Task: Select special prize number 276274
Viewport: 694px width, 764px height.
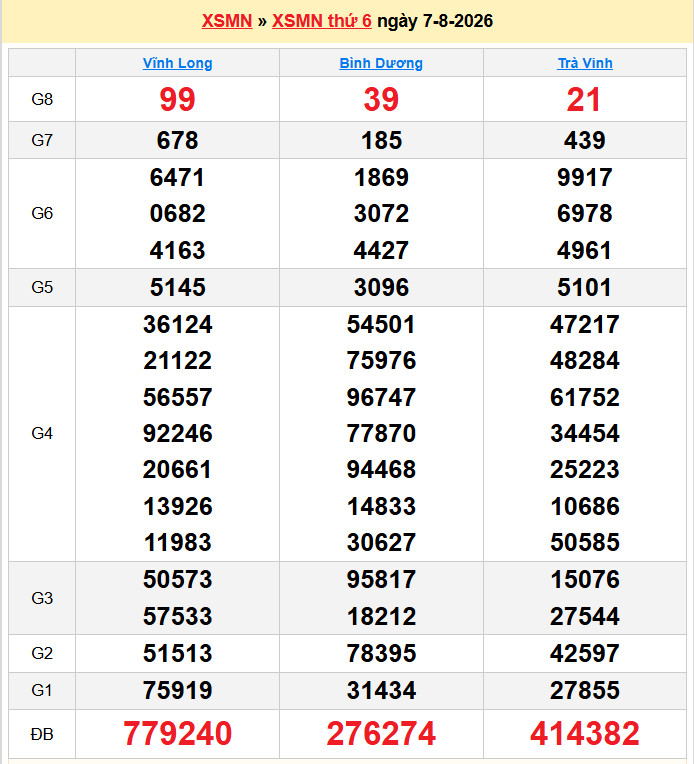Action: click(x=381, y=734)
